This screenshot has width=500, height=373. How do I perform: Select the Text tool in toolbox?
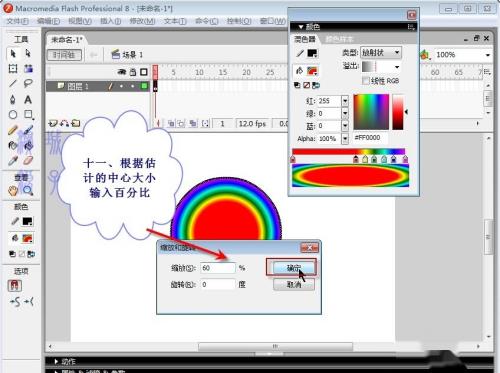tap(28, 100)
